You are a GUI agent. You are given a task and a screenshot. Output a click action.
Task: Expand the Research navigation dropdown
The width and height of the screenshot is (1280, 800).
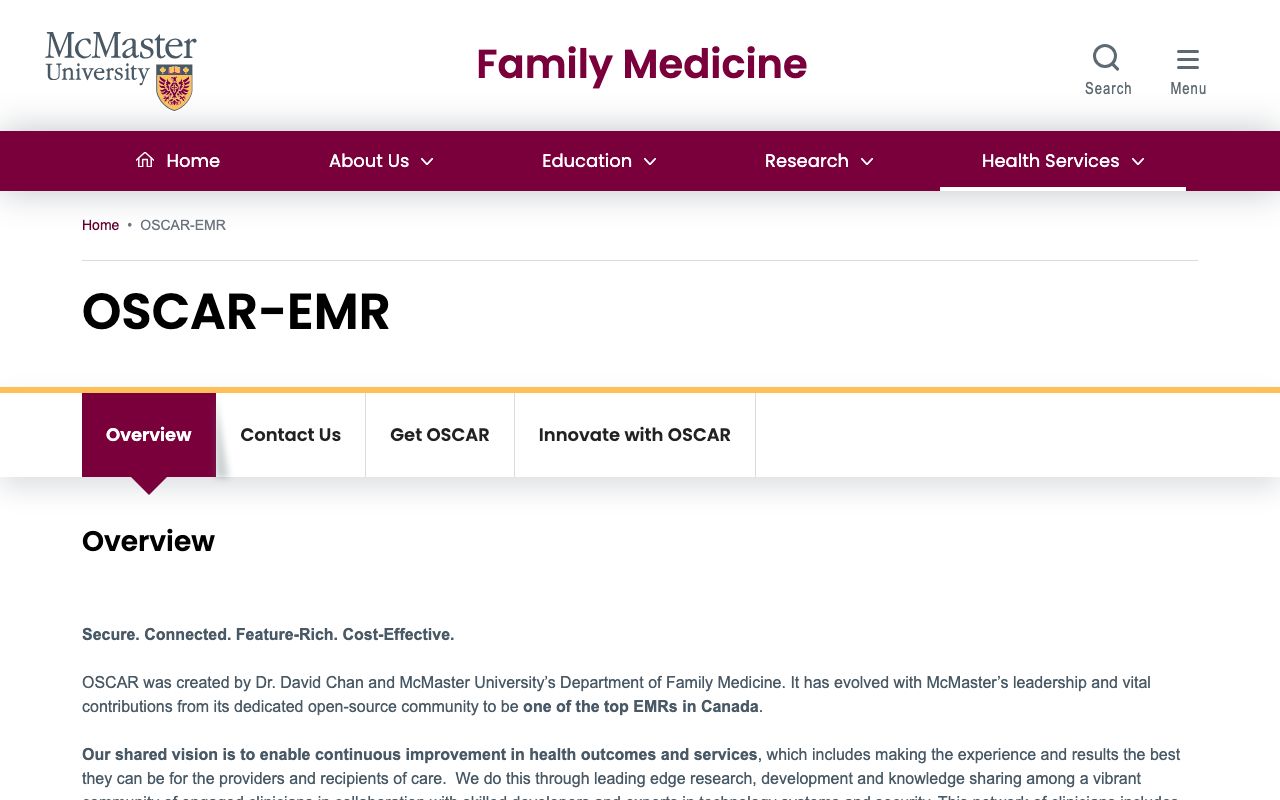tap(818, 161)
